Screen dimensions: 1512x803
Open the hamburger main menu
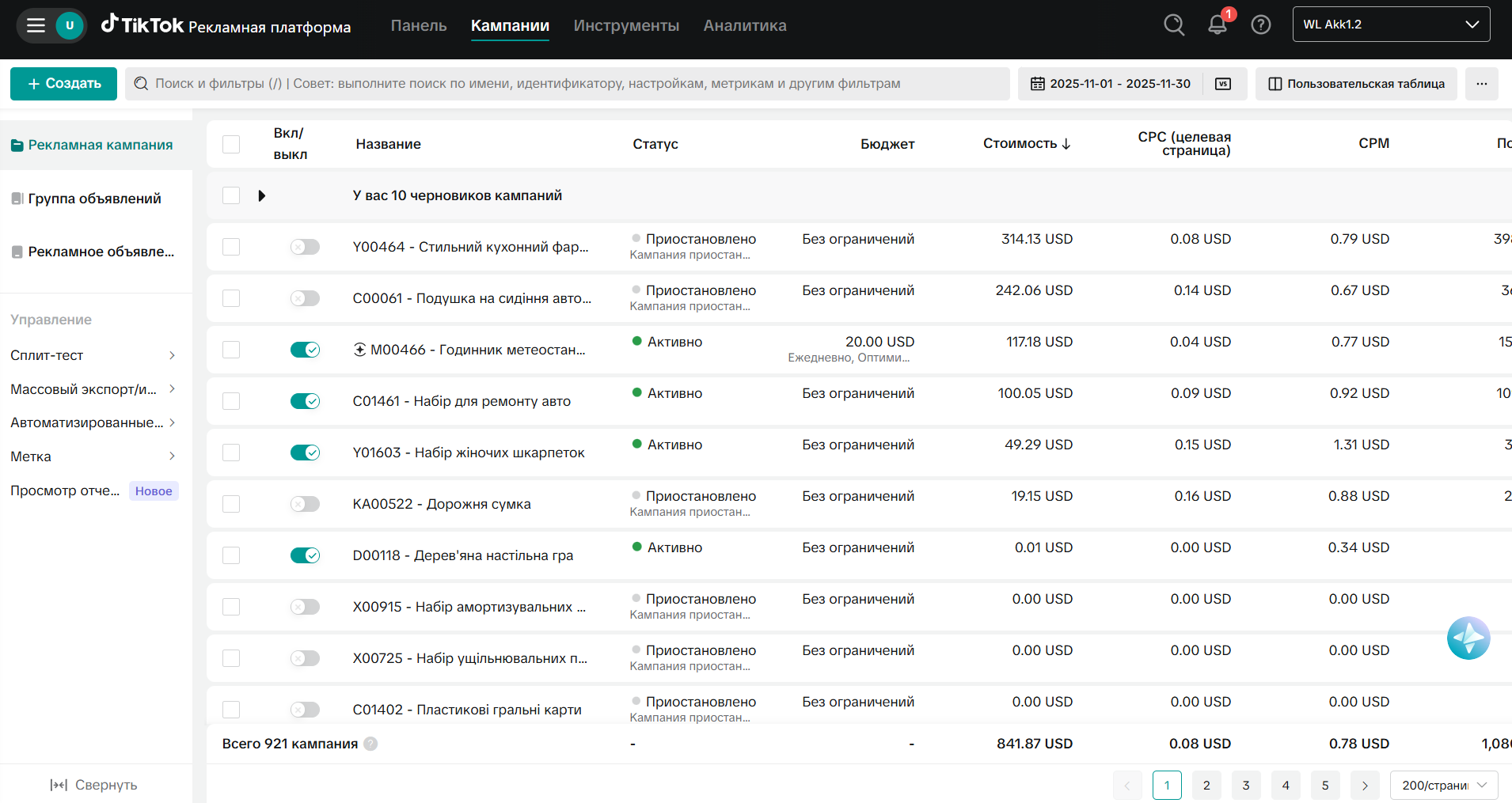36,25
